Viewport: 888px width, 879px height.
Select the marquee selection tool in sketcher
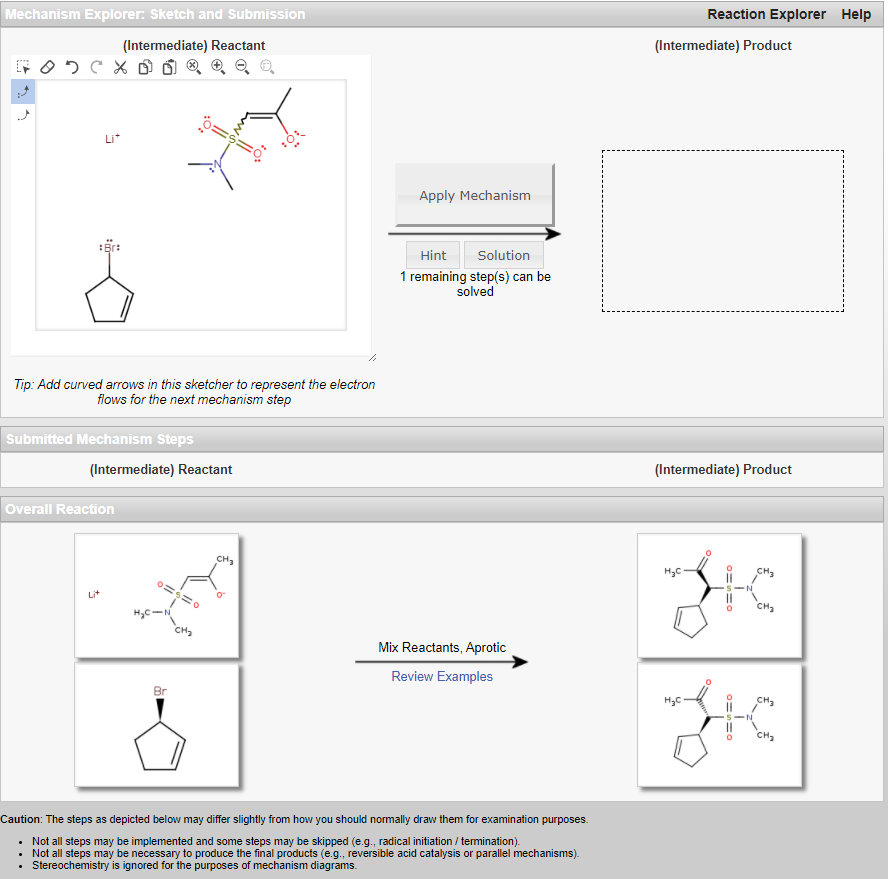point(23,66)
